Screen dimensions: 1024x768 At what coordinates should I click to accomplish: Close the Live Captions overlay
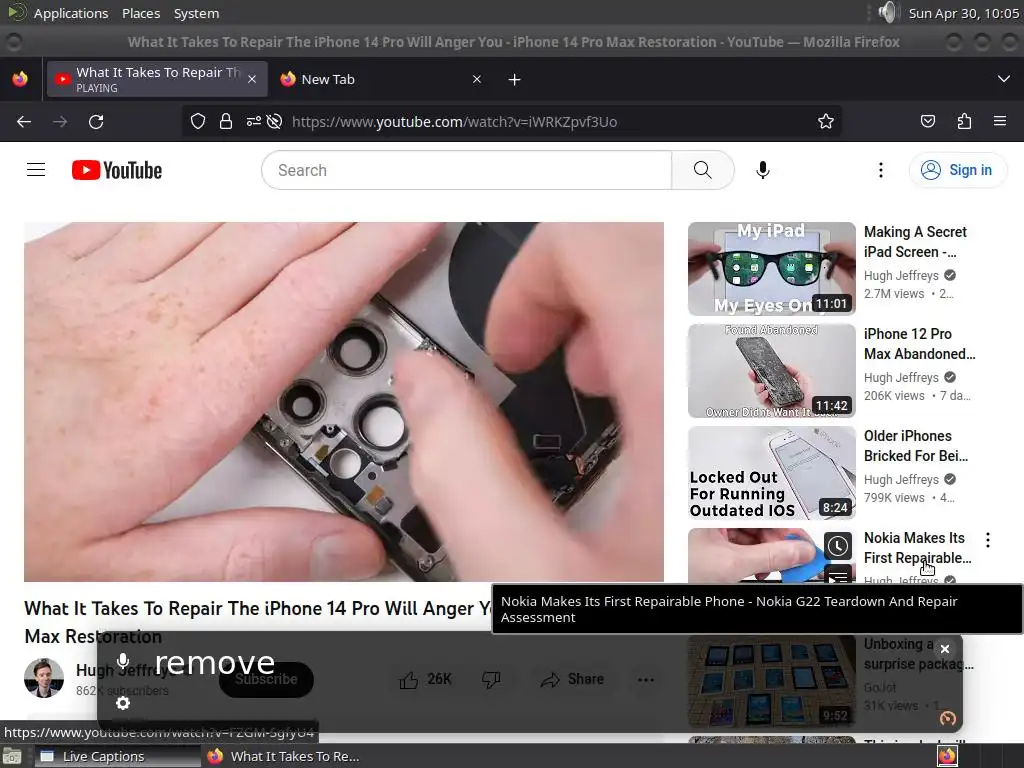tap(944, 649)
